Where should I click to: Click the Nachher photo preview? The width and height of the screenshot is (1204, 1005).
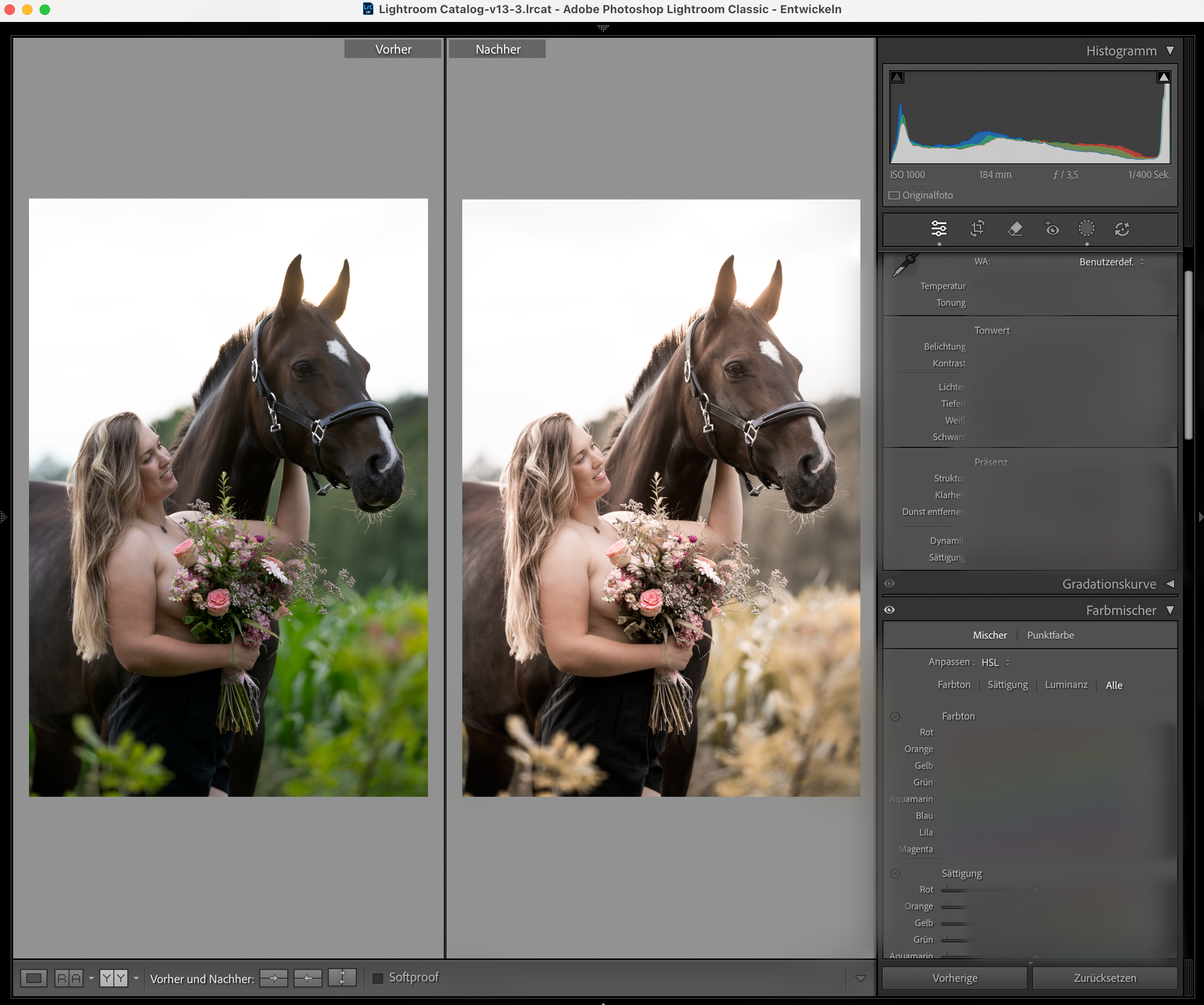660,497
